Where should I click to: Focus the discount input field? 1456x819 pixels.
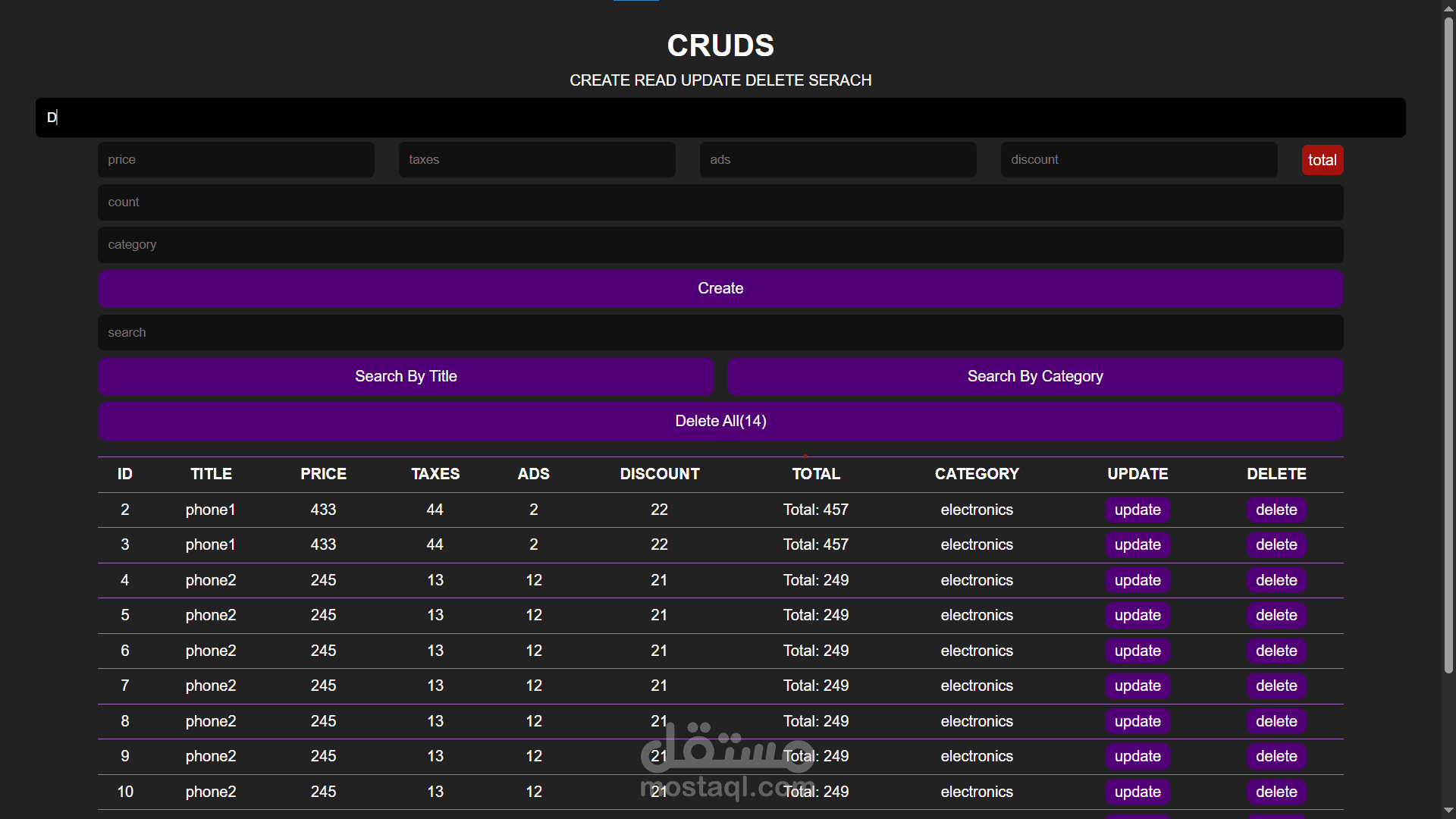1138,160
